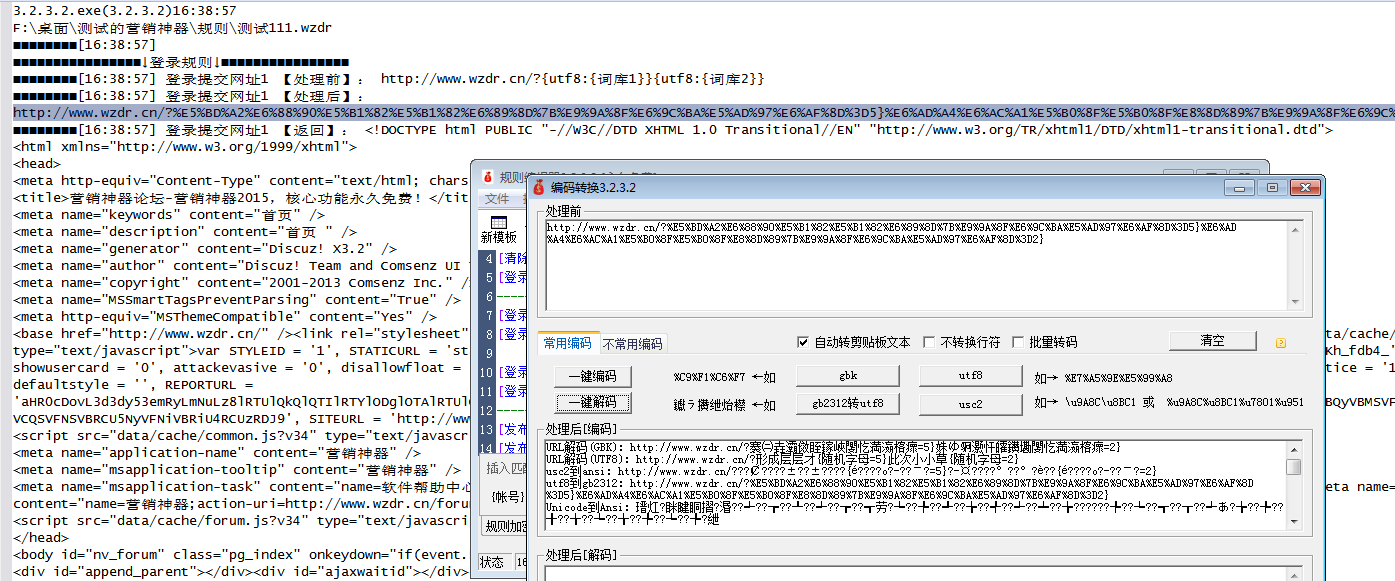Click the scrollbar thumb in the 处理后[编码] box
Image resolution: width=1395 pixels, height=581 pixels.
pos(1294,467)
